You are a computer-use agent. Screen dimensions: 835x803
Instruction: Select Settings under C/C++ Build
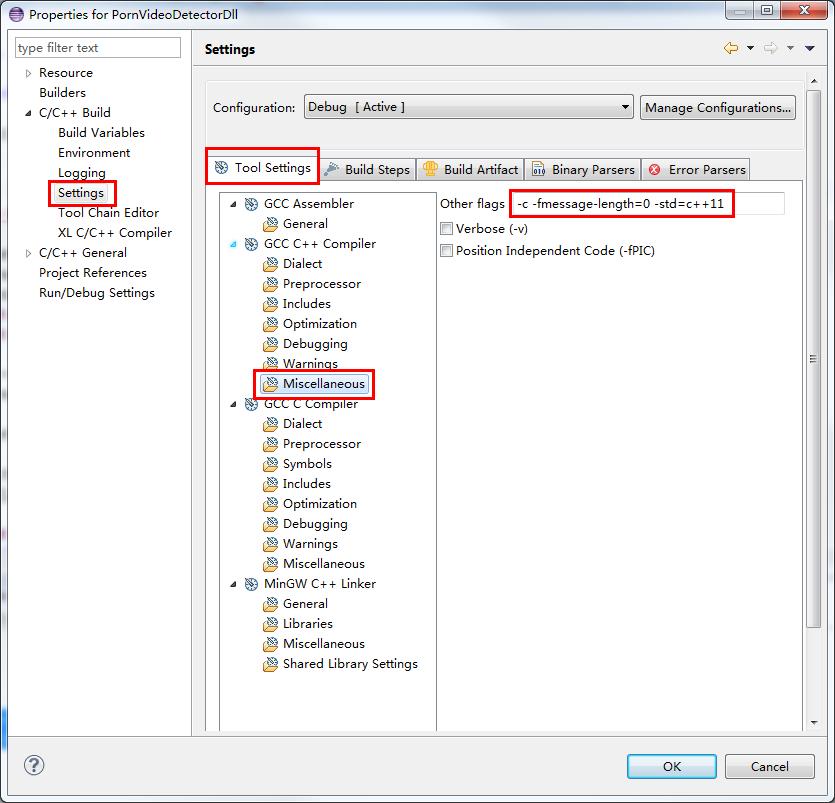pyautogui.click(x=81, y=193)
